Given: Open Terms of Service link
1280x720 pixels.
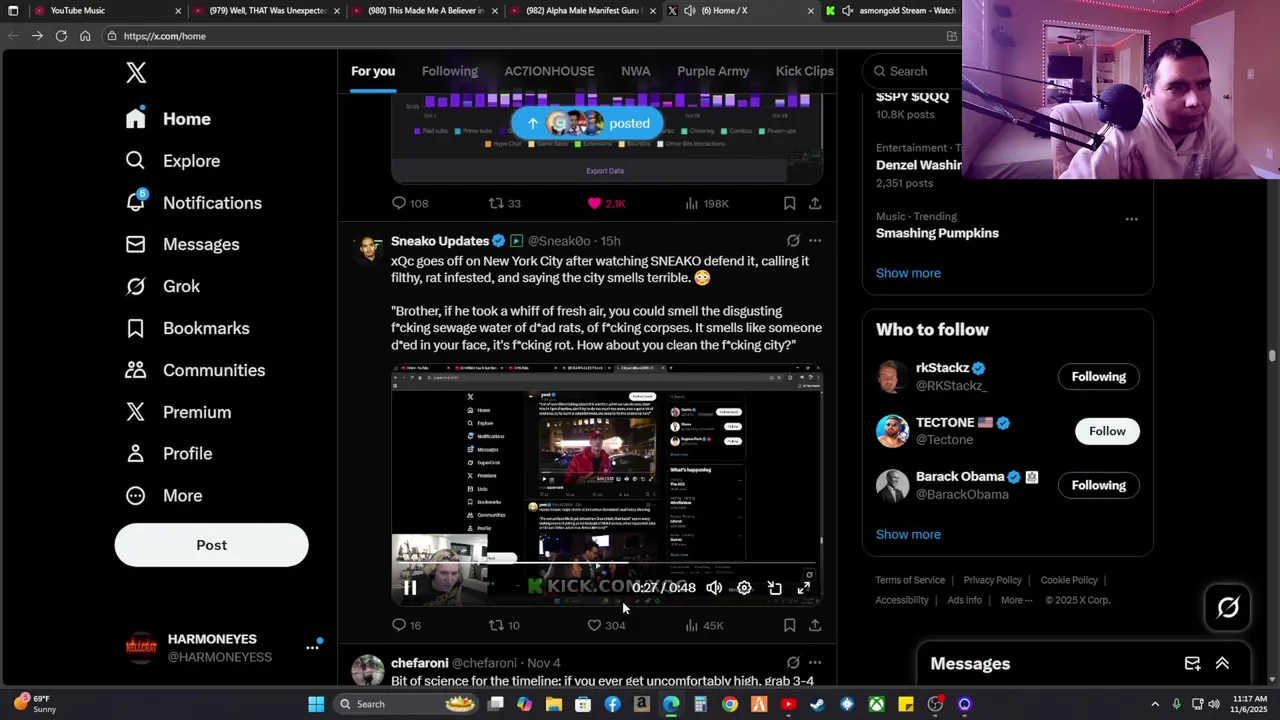Looking at the screenshot, I should [910, 580].
